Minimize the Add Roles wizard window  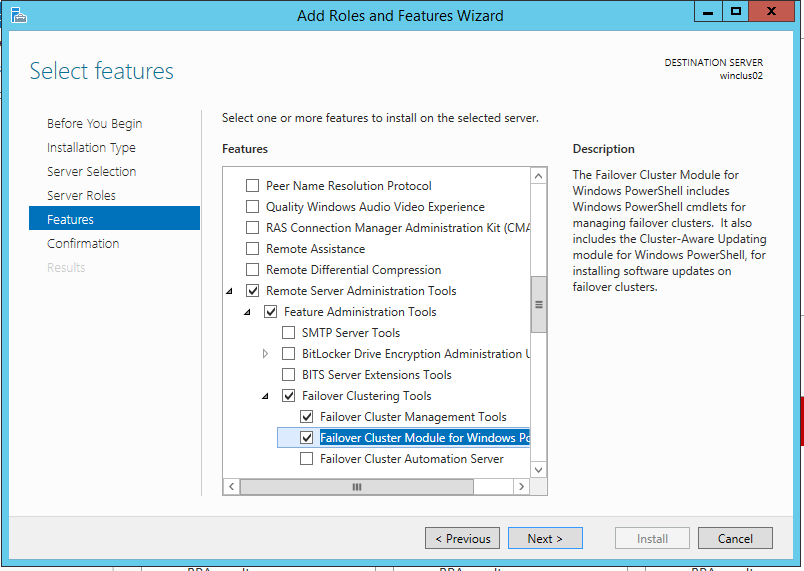click(x=708, y=12)
